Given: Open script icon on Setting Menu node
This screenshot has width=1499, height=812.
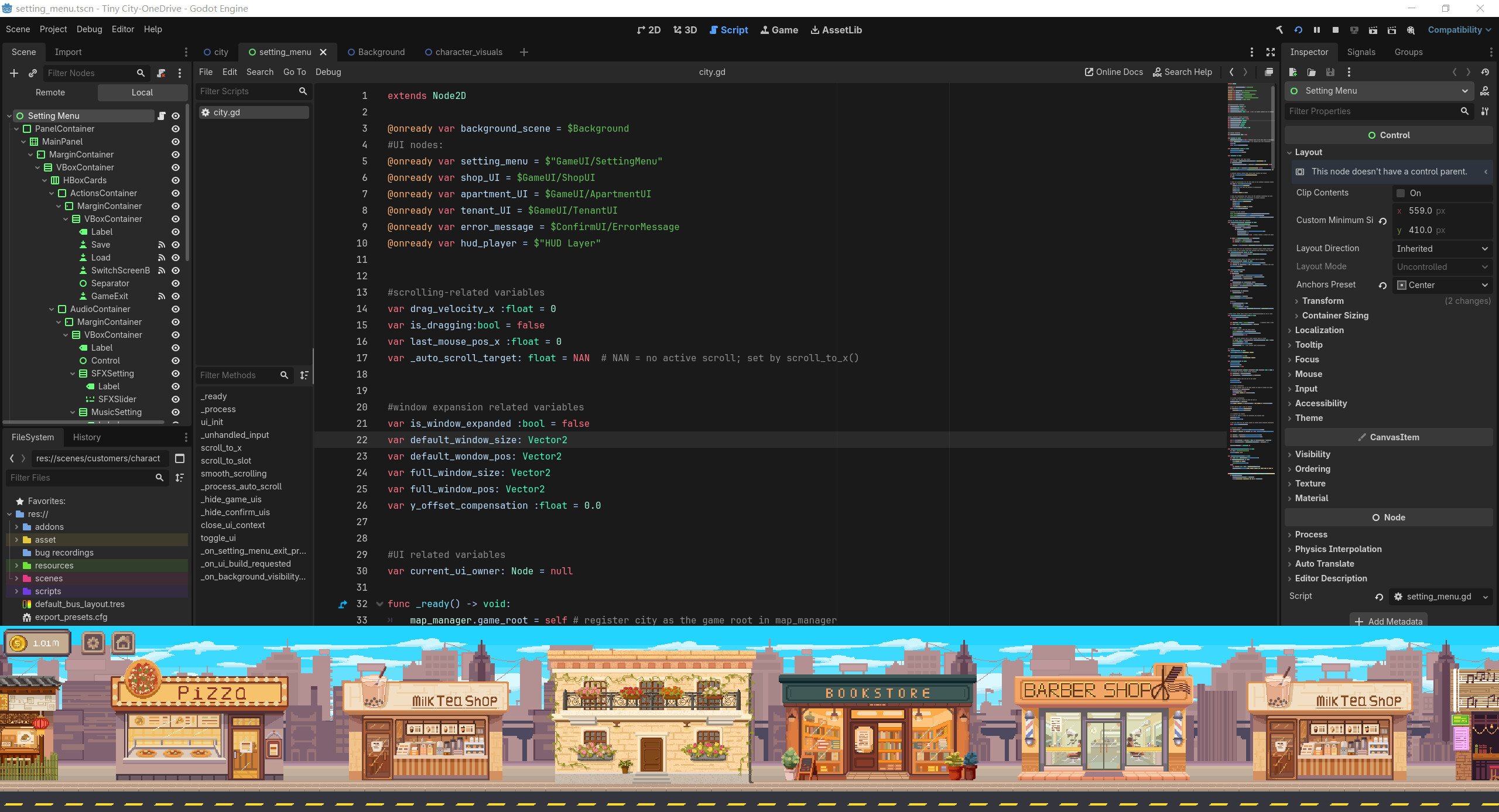Looking at the screenshot, I should [162, 116].
